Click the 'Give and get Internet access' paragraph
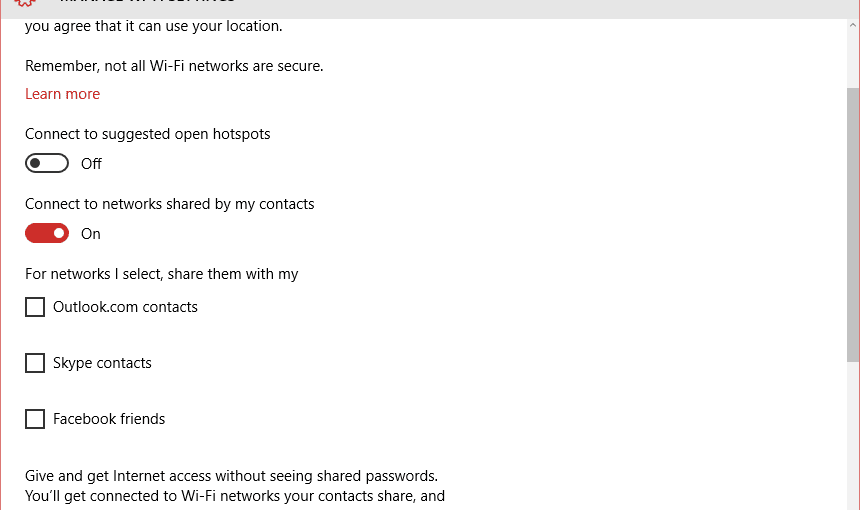This screenshot has height=510, width=860. click(235, 486)
